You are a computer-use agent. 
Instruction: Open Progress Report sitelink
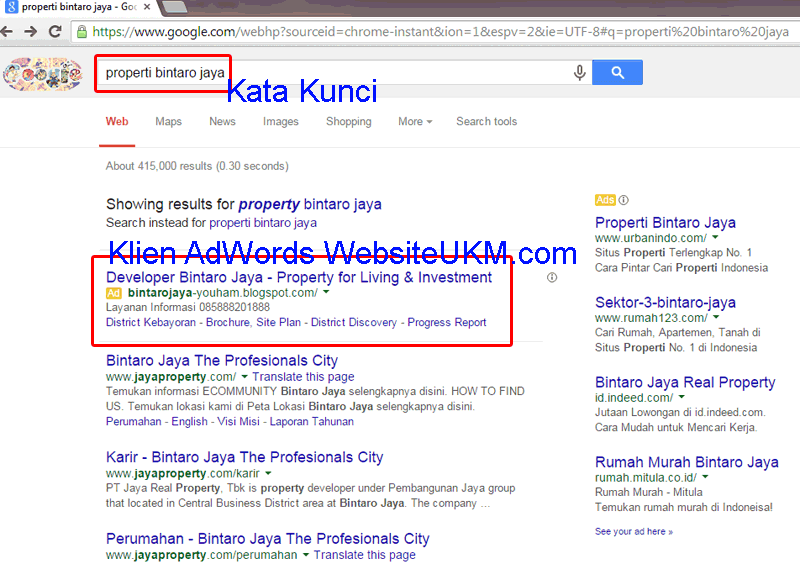click(x=446, y=323)
